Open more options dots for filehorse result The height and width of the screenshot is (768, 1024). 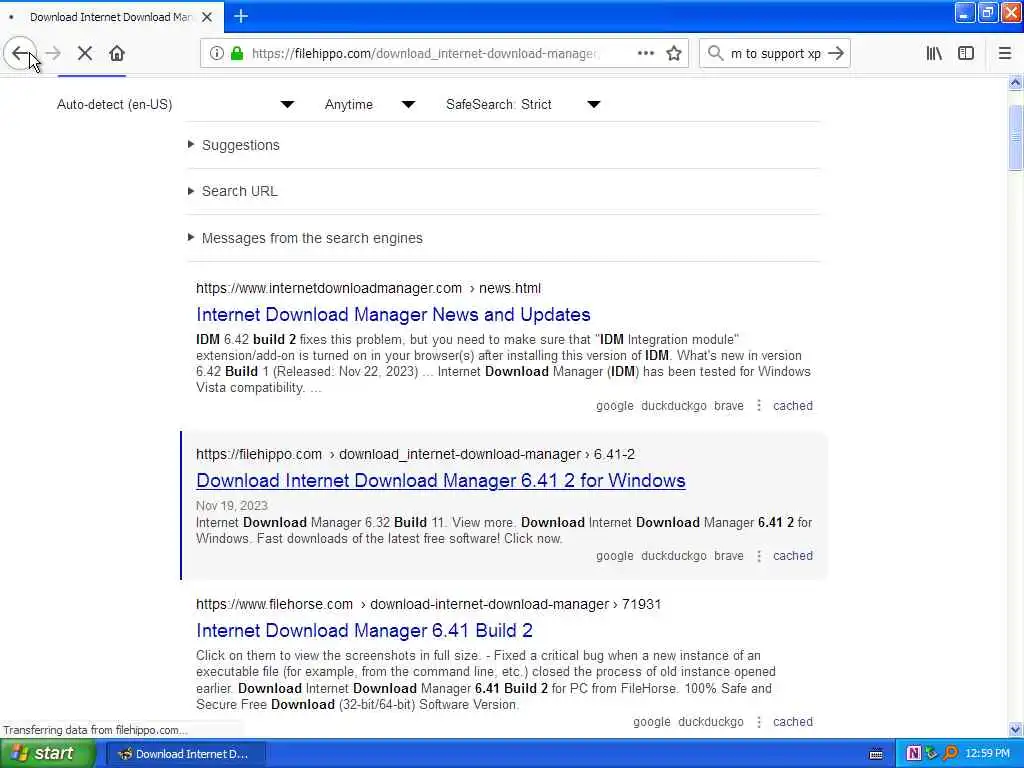[x=759, y=722]
